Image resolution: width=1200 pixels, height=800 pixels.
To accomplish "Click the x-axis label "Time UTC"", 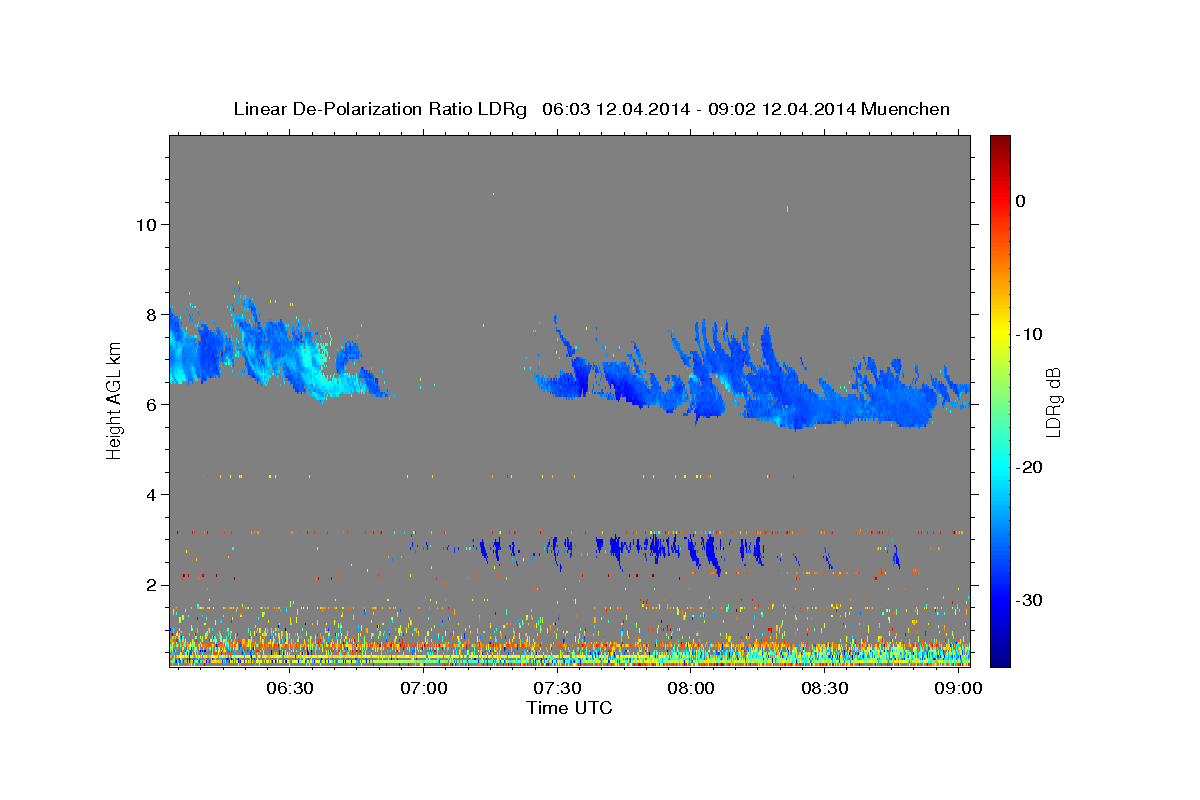I will (x=569, y=708).
